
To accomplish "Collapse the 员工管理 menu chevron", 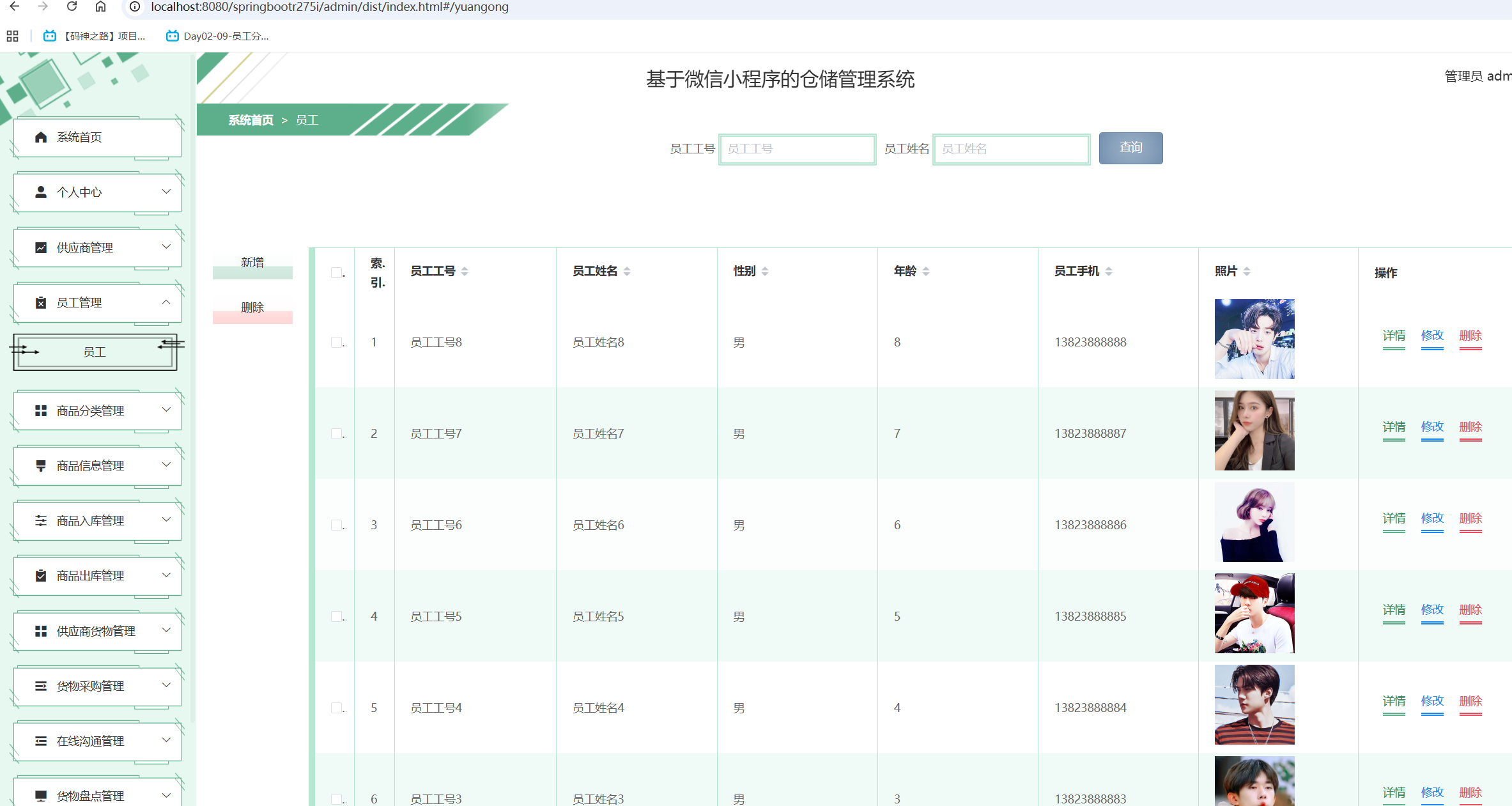I will pyautogui.click(x=166, y=302).
